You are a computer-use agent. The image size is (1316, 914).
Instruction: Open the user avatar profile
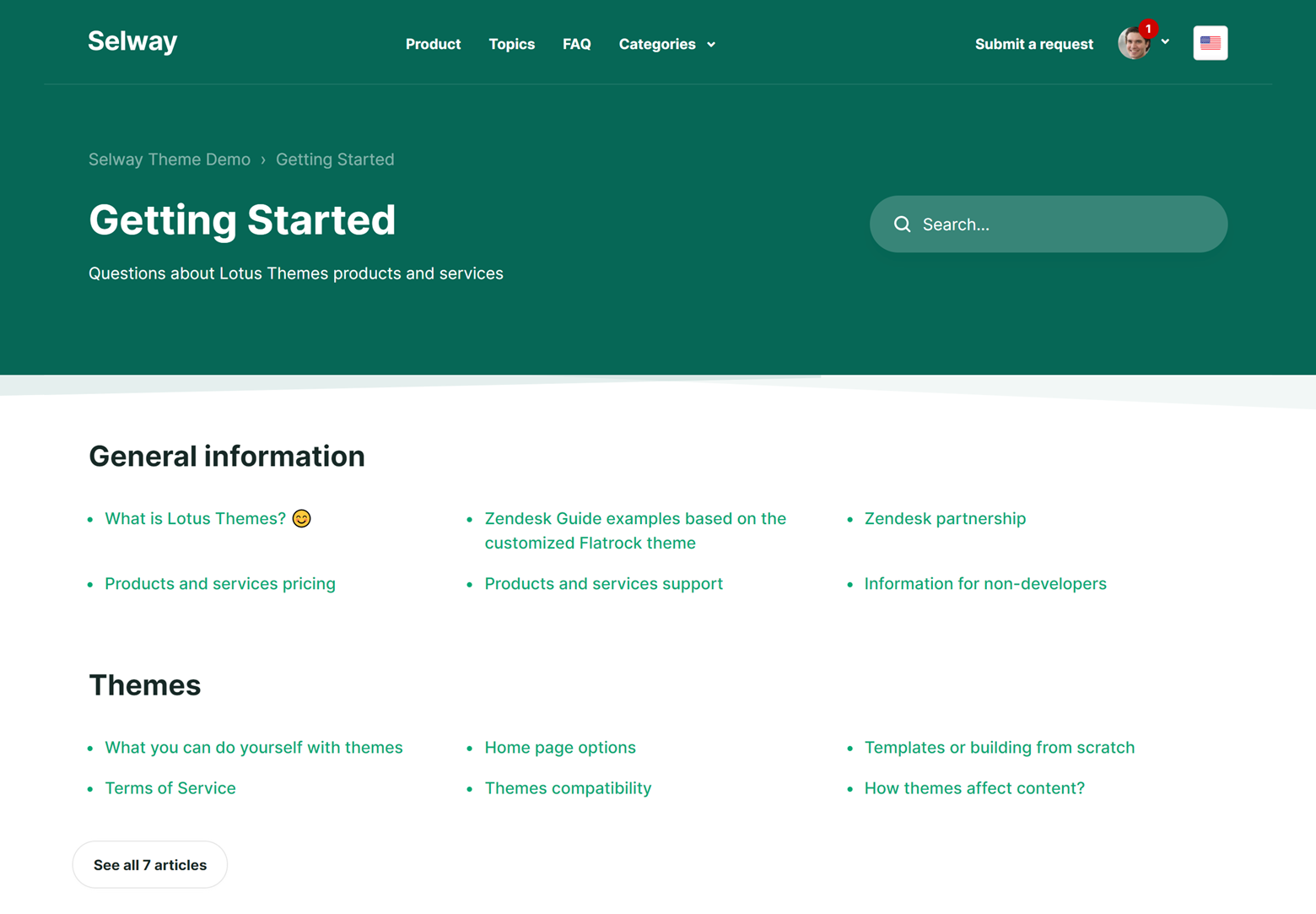click(1134, 43)
